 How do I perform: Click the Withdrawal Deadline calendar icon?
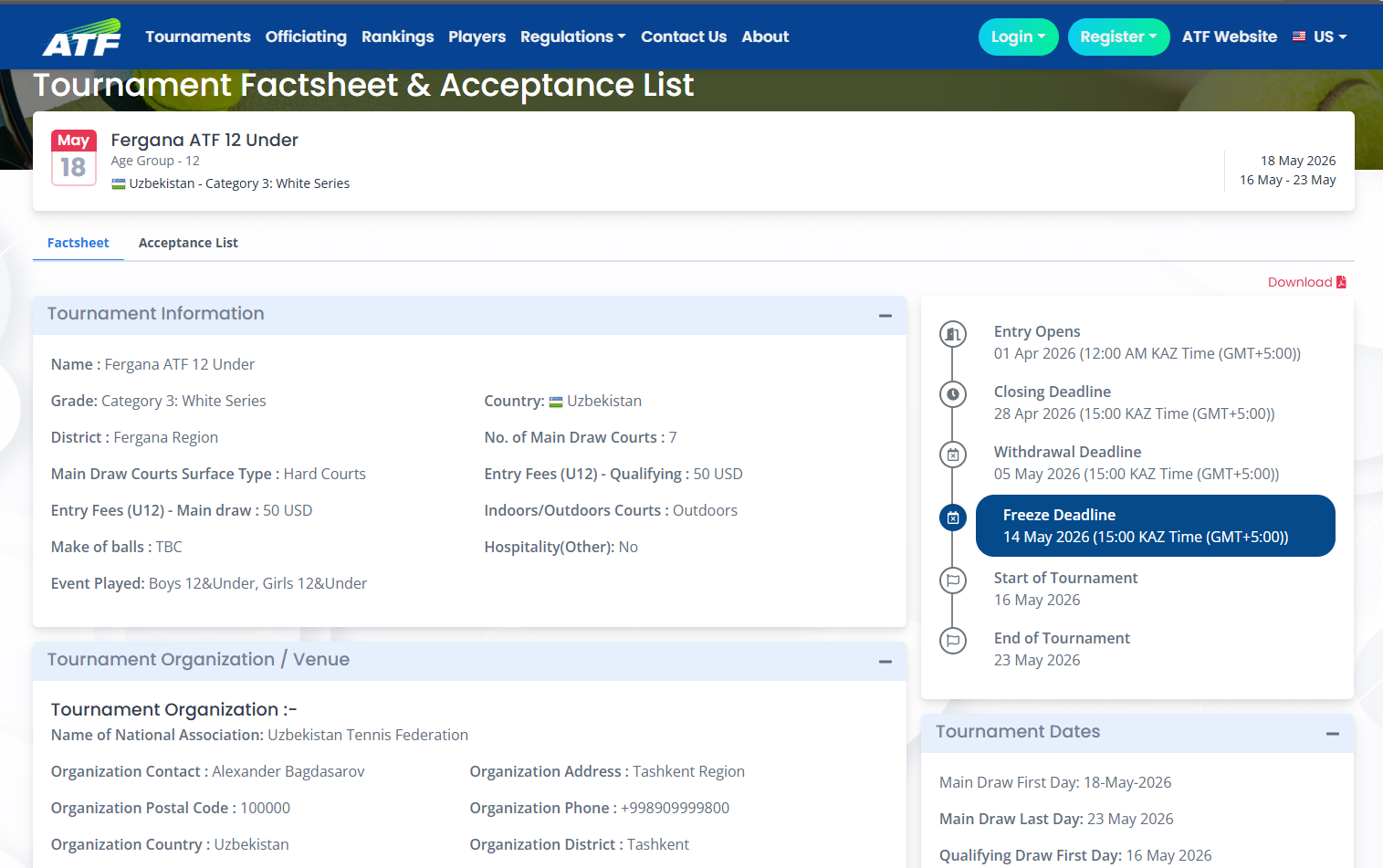tap(953, 455)
